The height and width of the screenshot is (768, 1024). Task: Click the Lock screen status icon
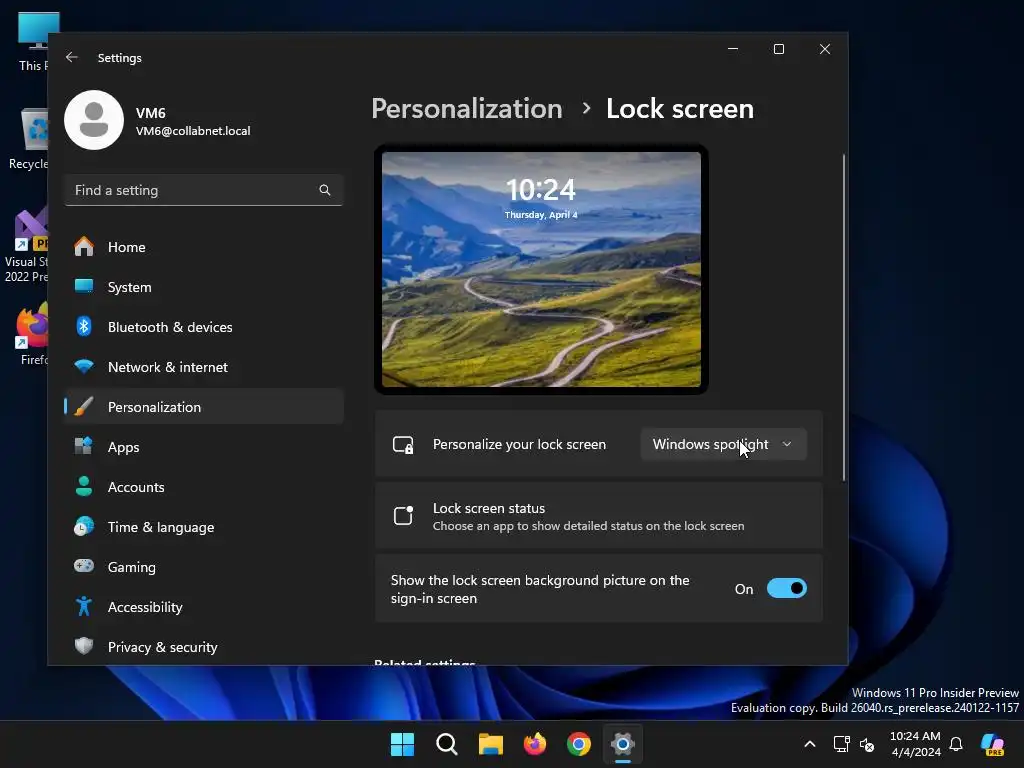403,515
